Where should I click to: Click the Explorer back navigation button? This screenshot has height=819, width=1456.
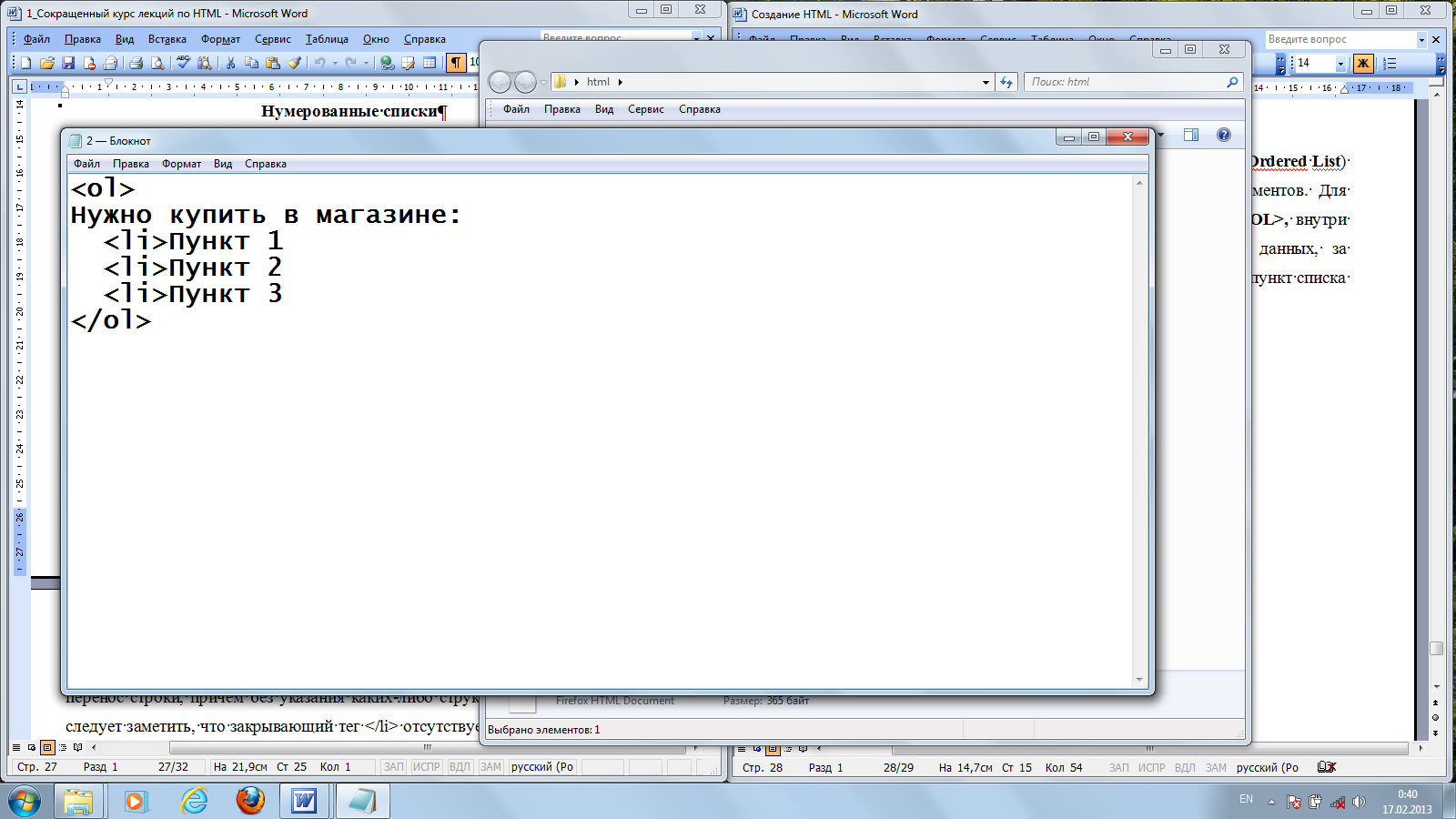pos(500,82)
